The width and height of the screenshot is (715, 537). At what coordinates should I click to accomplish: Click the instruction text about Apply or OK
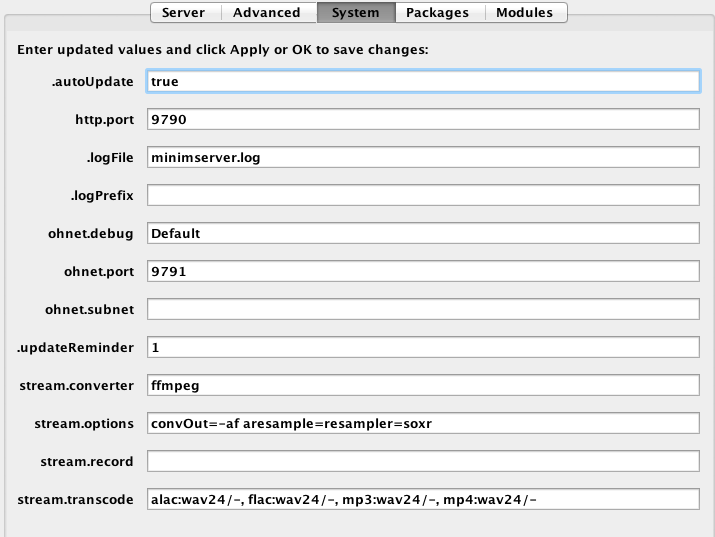tap(223, 50)
